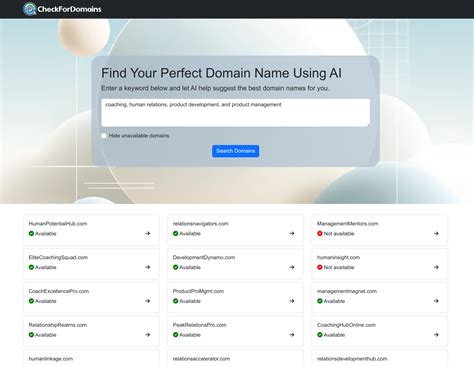Select the relationsaccelerator.com domain name
This screenshot has height=366, width=474.
201,359
